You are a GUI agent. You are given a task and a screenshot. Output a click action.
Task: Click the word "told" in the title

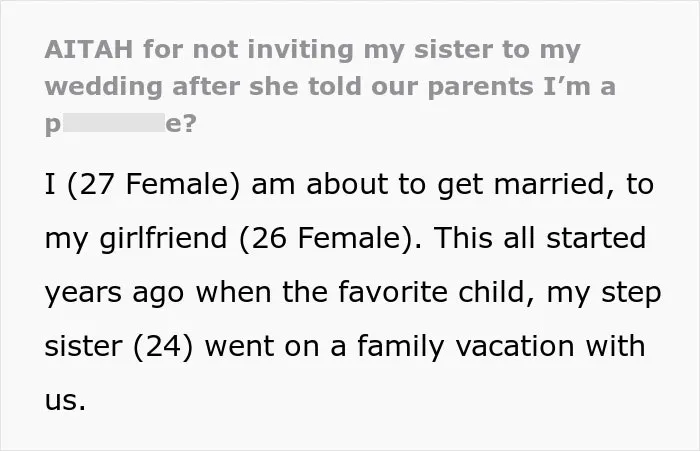pos(335,86)
